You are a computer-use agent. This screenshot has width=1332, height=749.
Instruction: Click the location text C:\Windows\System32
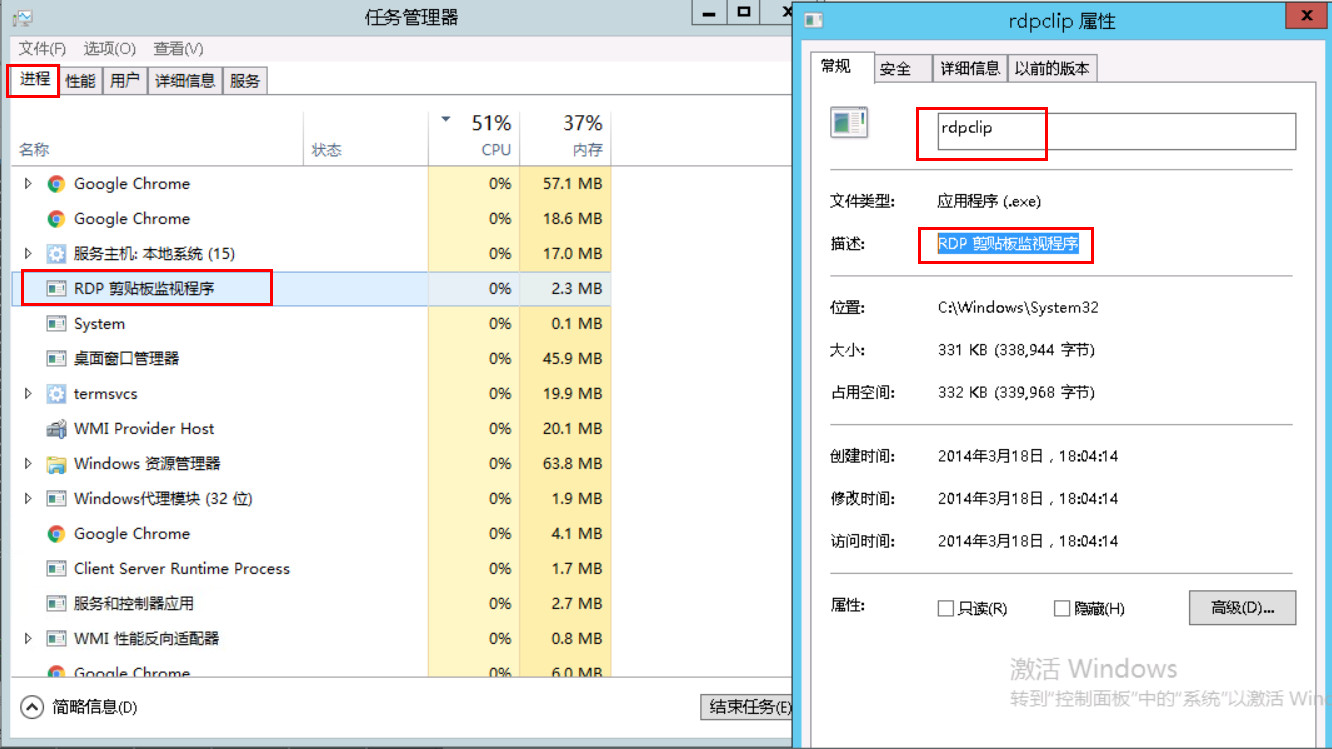pos(1018,308)
